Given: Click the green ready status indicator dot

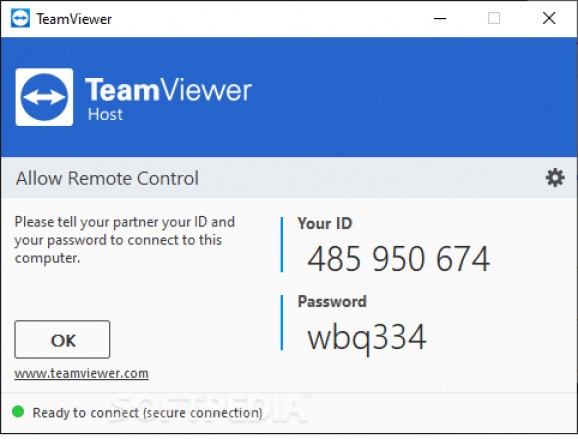Looking at the screenshot, I should [x=18, y=411].
